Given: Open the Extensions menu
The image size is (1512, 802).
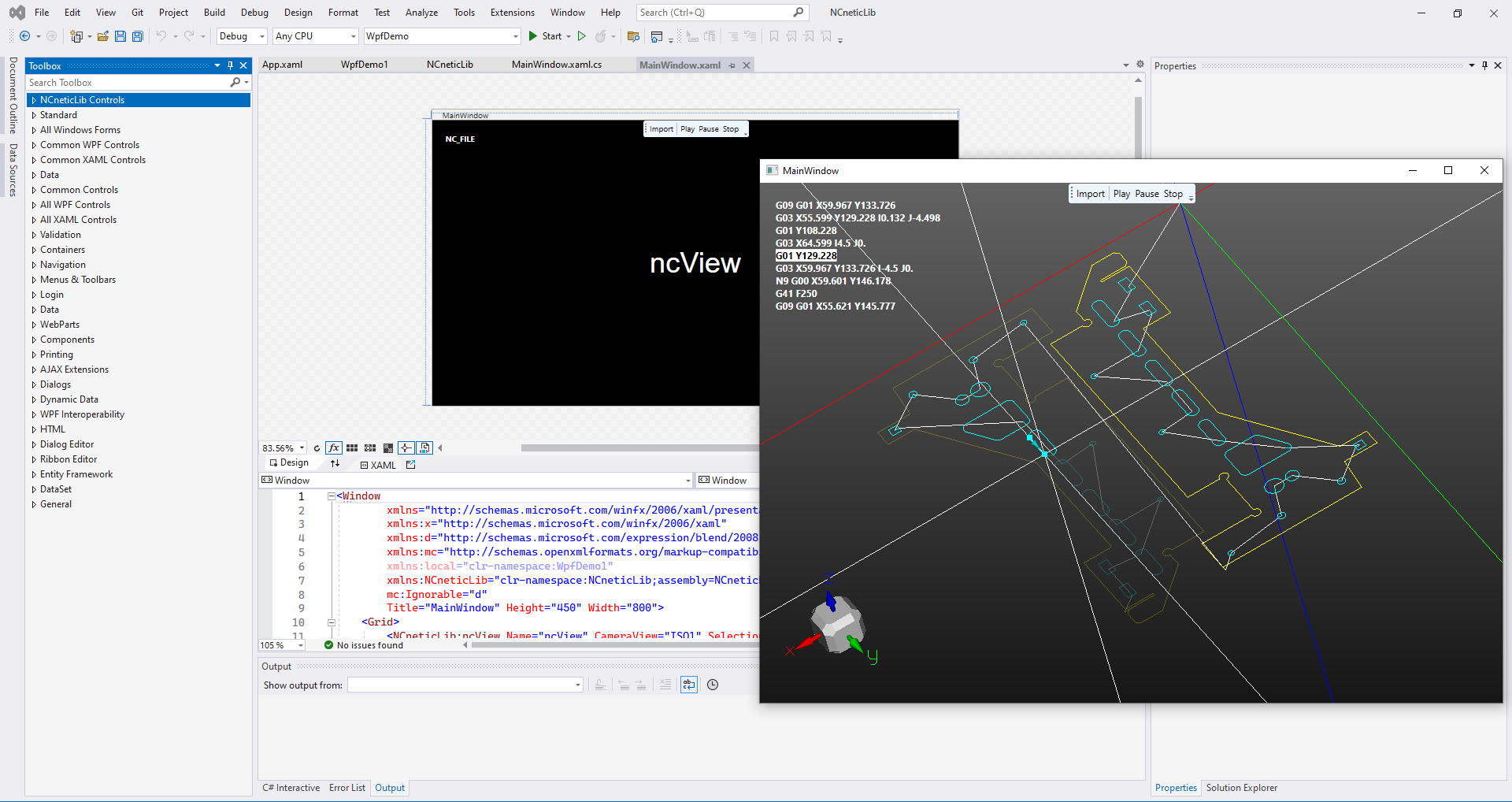Looking at the screenshot, I should coord(513,13).
